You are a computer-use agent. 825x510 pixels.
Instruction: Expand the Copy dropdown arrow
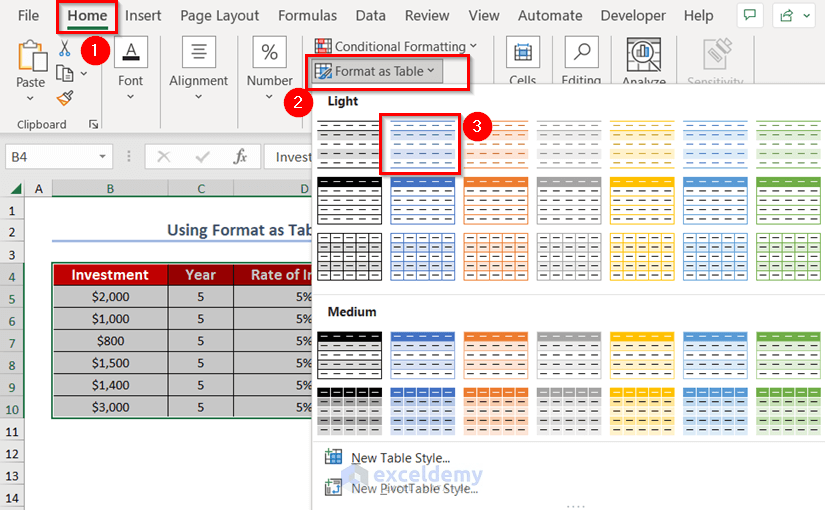(84, 74)
